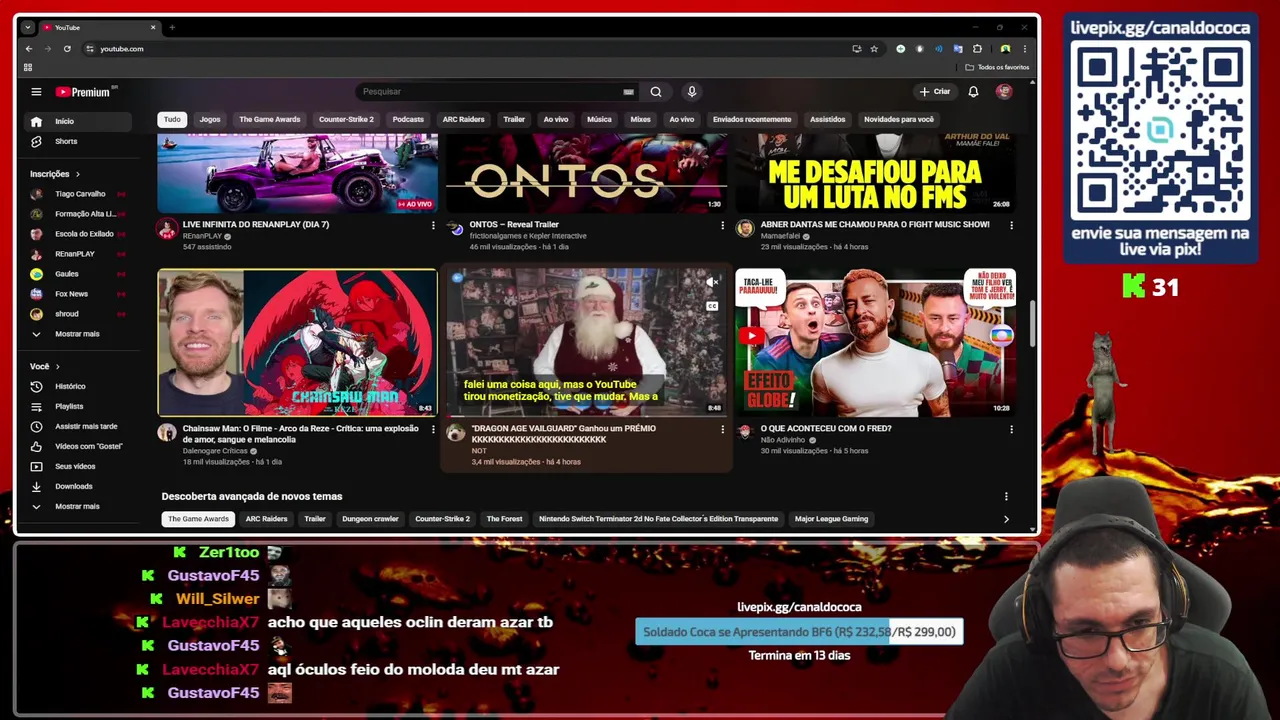Open Playlists in the sidebar

tap(78, 406)
